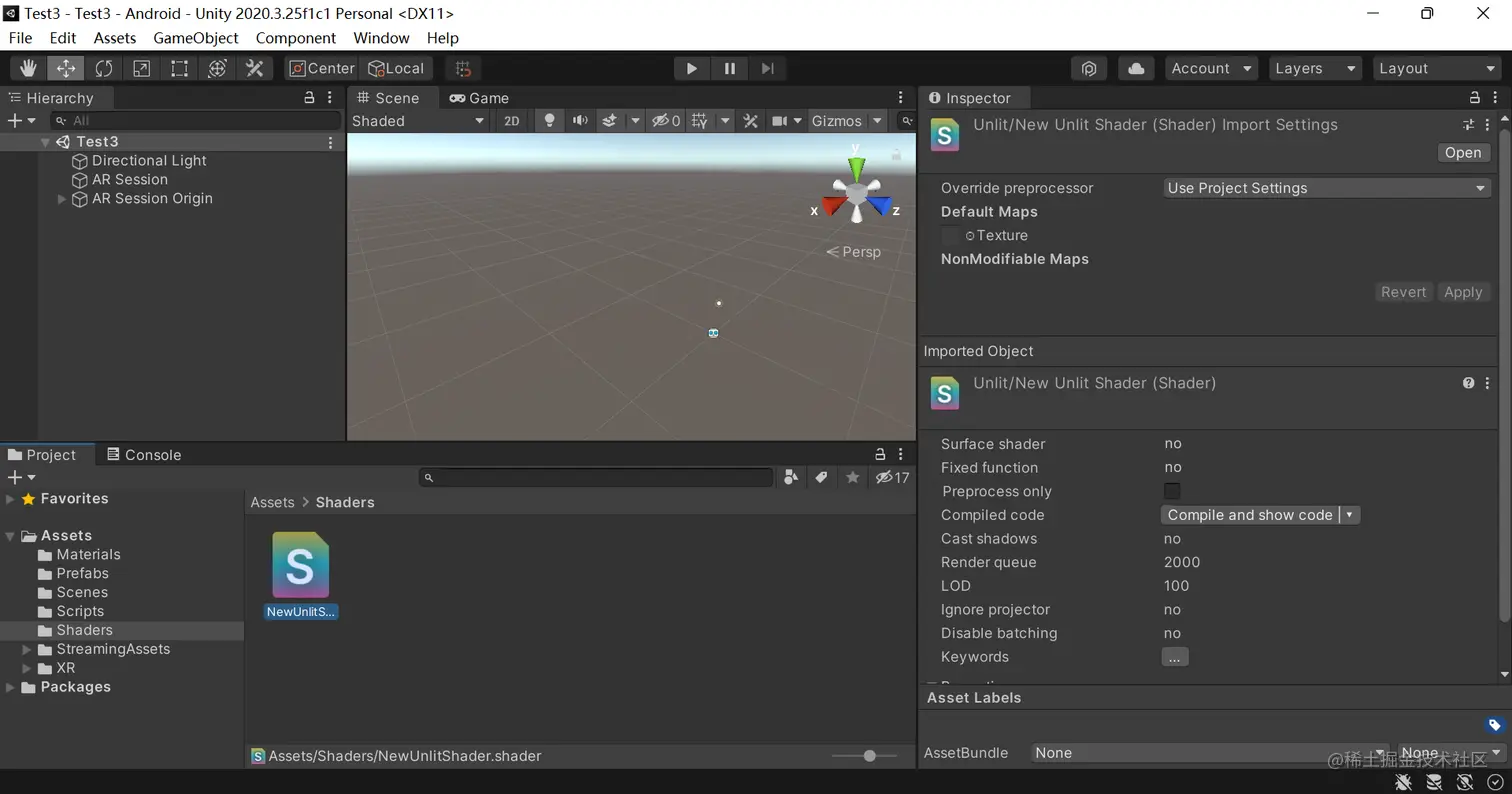Viewport: 1512px width, 794px height.
Task: Switch to the Console tab
Action: pyautogui.click(x=144, y=454)
